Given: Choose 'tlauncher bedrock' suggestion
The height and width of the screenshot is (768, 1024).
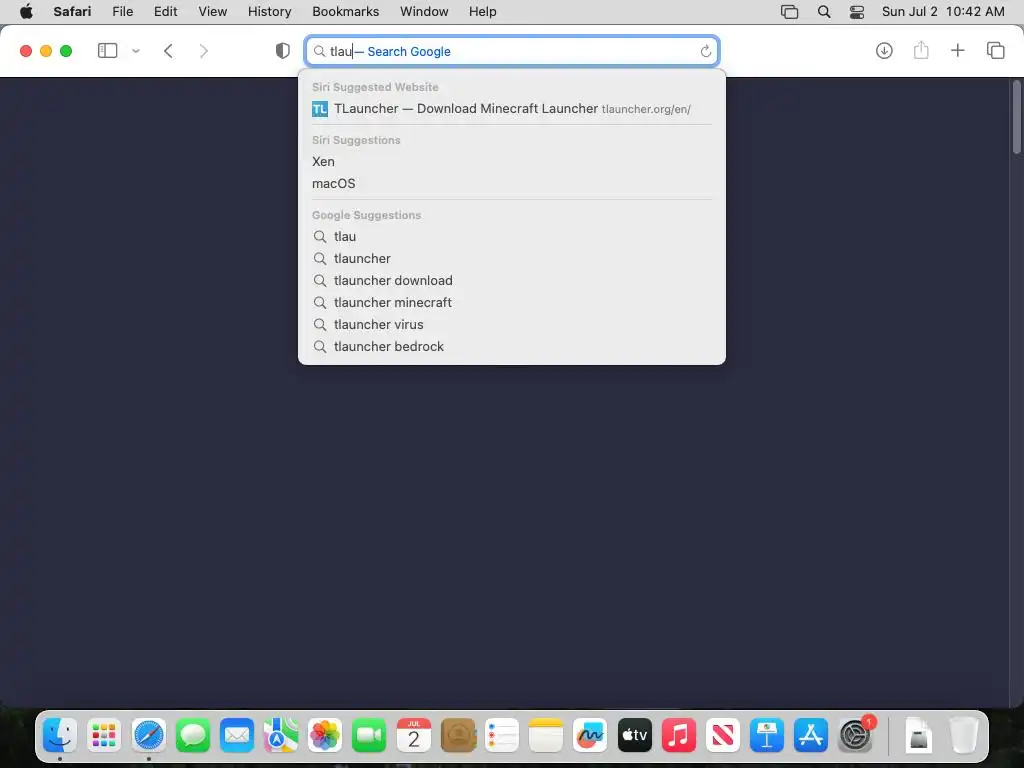Looking at the screenshot, I should click(512, 347).
